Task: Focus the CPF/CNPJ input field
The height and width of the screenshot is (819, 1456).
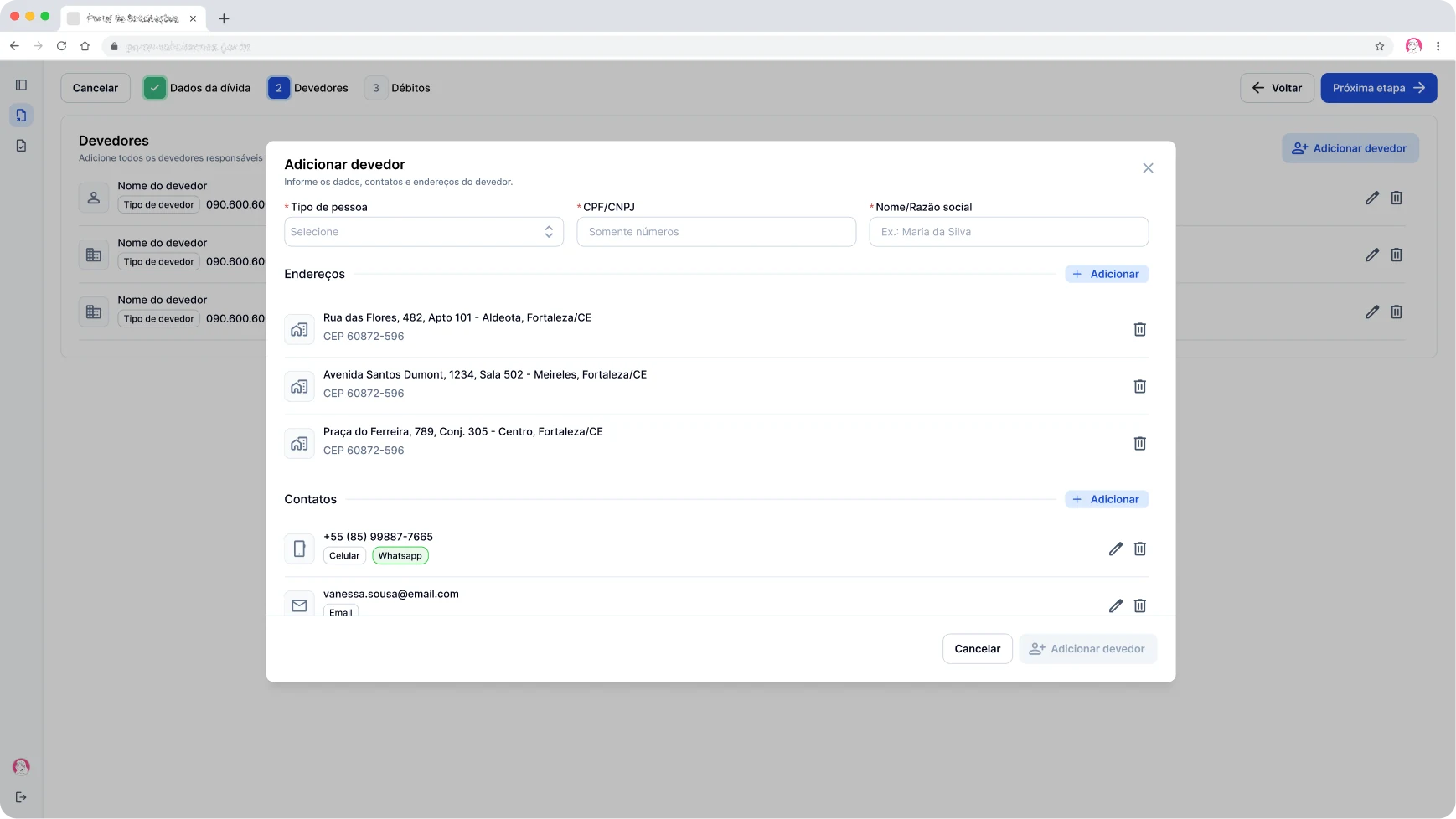Action: 716,232
